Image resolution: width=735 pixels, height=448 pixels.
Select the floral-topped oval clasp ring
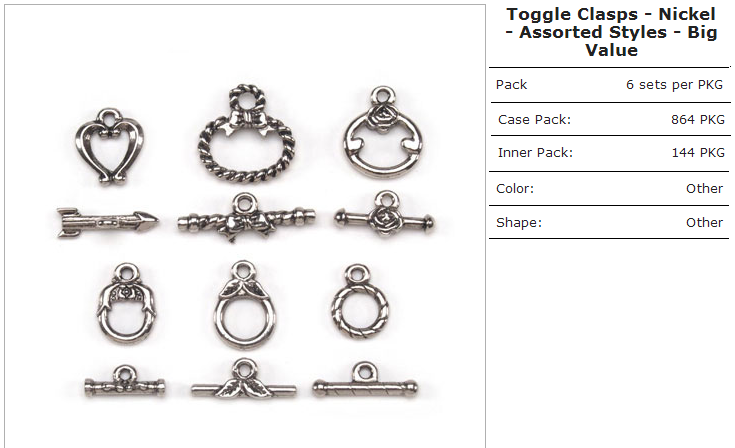(127, 303)
